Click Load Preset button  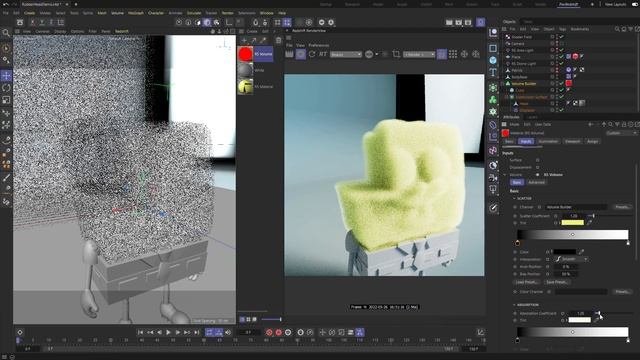[x=527, y=282]
